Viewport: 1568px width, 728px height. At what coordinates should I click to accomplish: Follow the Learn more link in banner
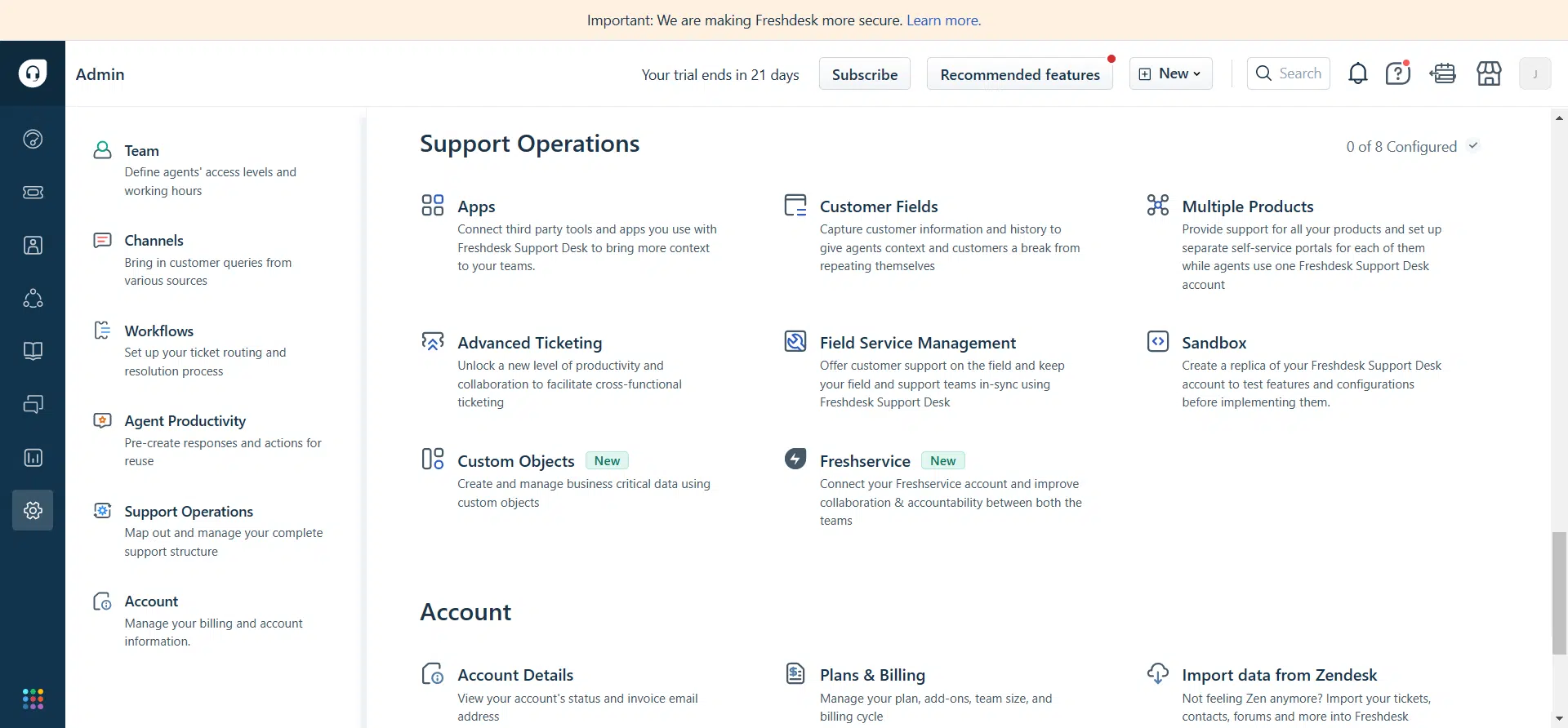tap(943, 20)
